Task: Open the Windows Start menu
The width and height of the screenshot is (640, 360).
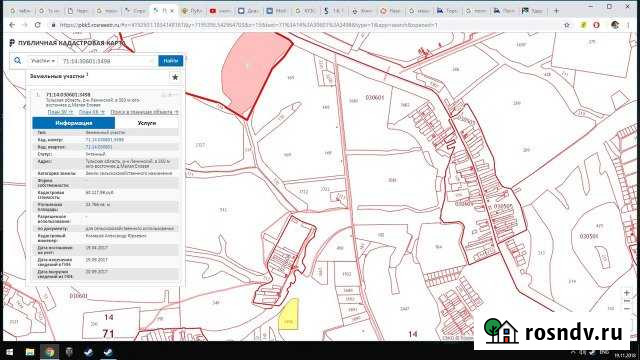Action: click(9, 351)
